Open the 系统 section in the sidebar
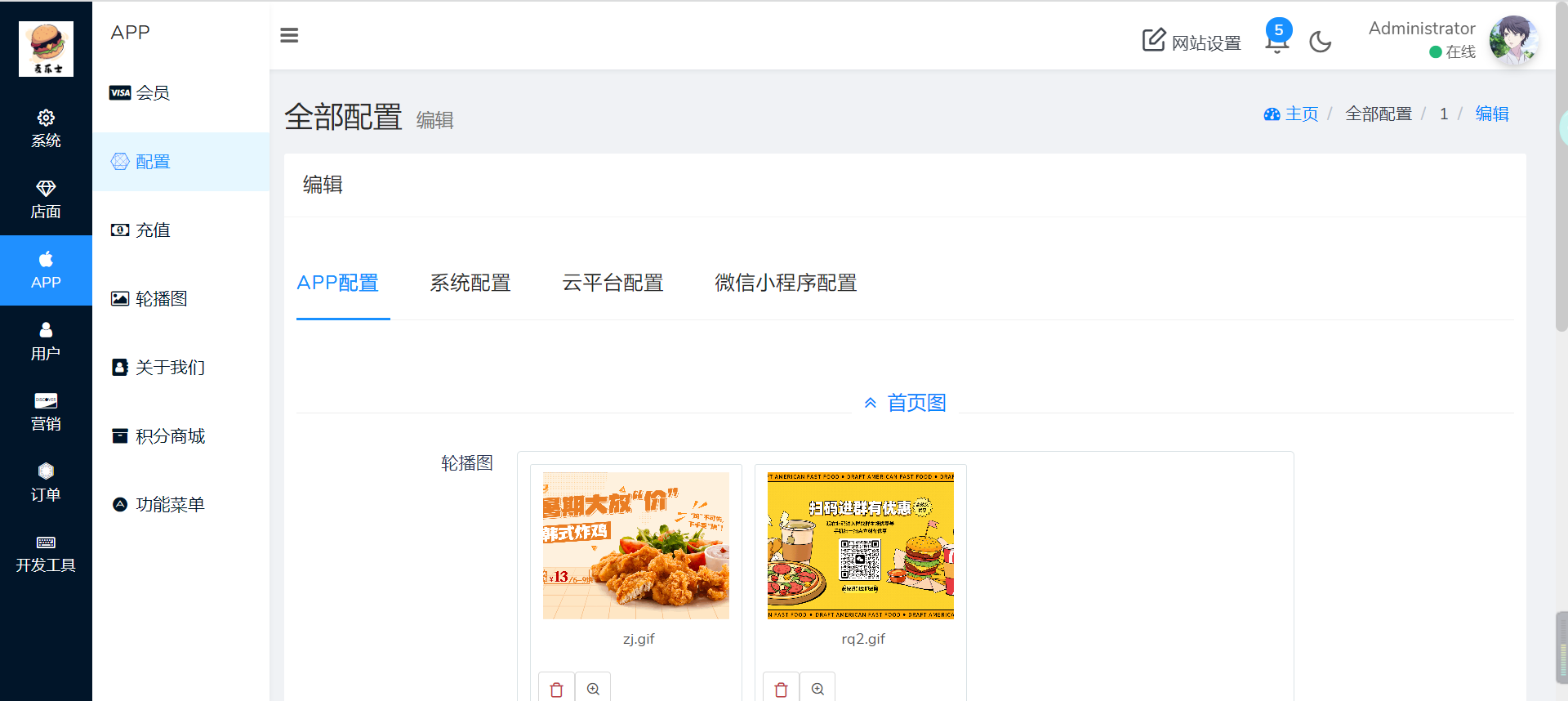 pos(46,128)
